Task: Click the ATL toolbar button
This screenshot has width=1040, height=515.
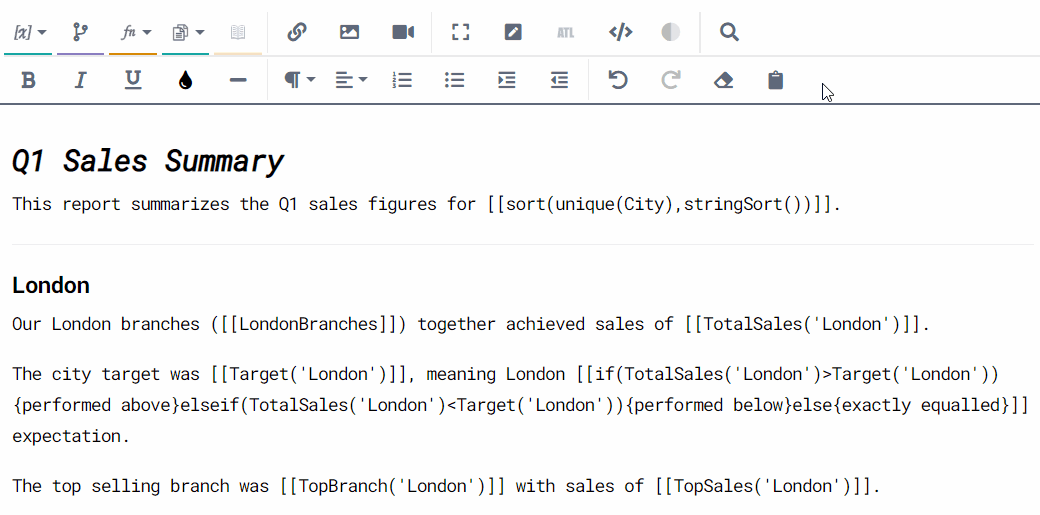Action: tap(566, 32)
